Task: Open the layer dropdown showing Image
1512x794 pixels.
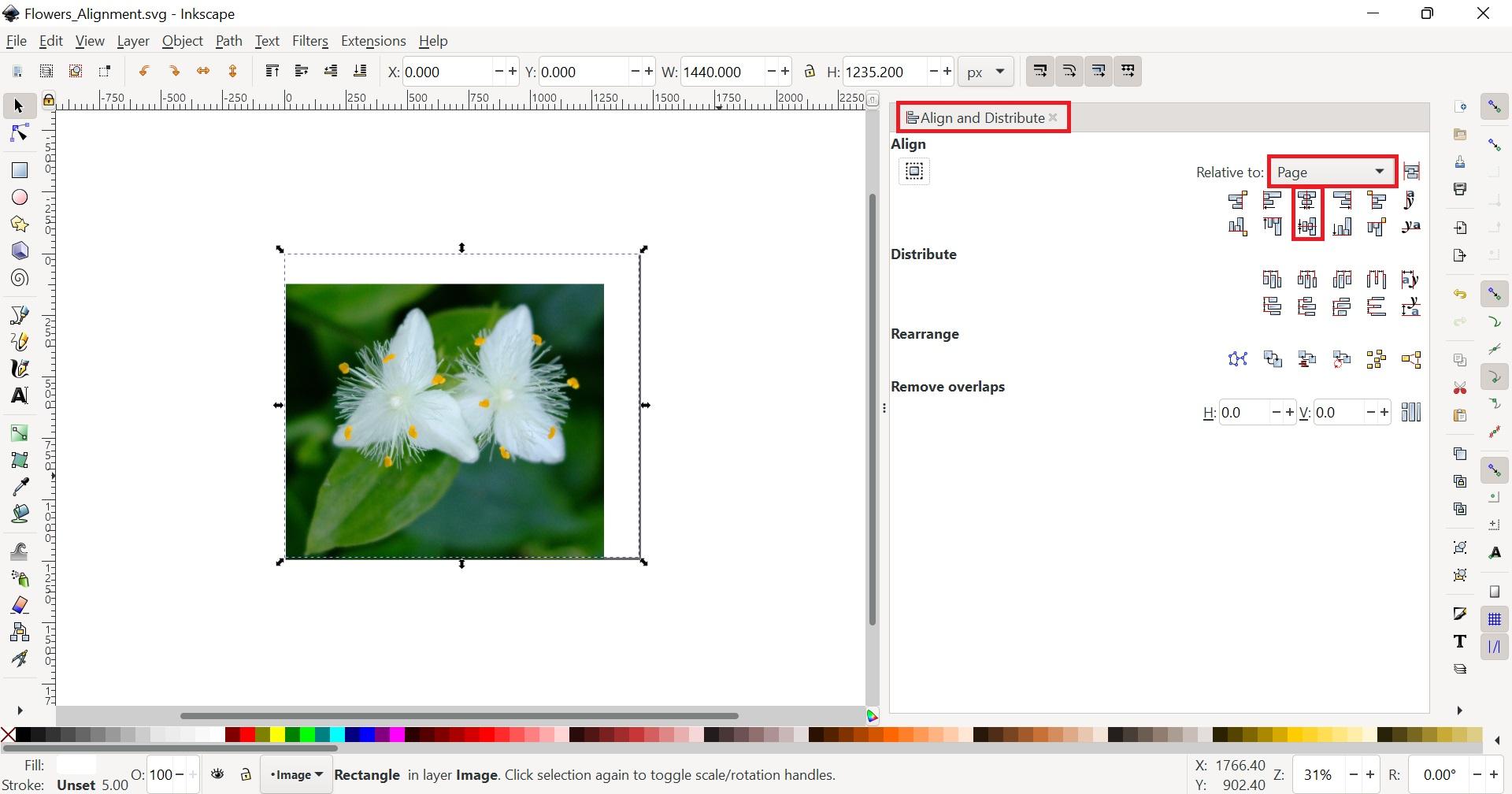Action: [295, 774]
